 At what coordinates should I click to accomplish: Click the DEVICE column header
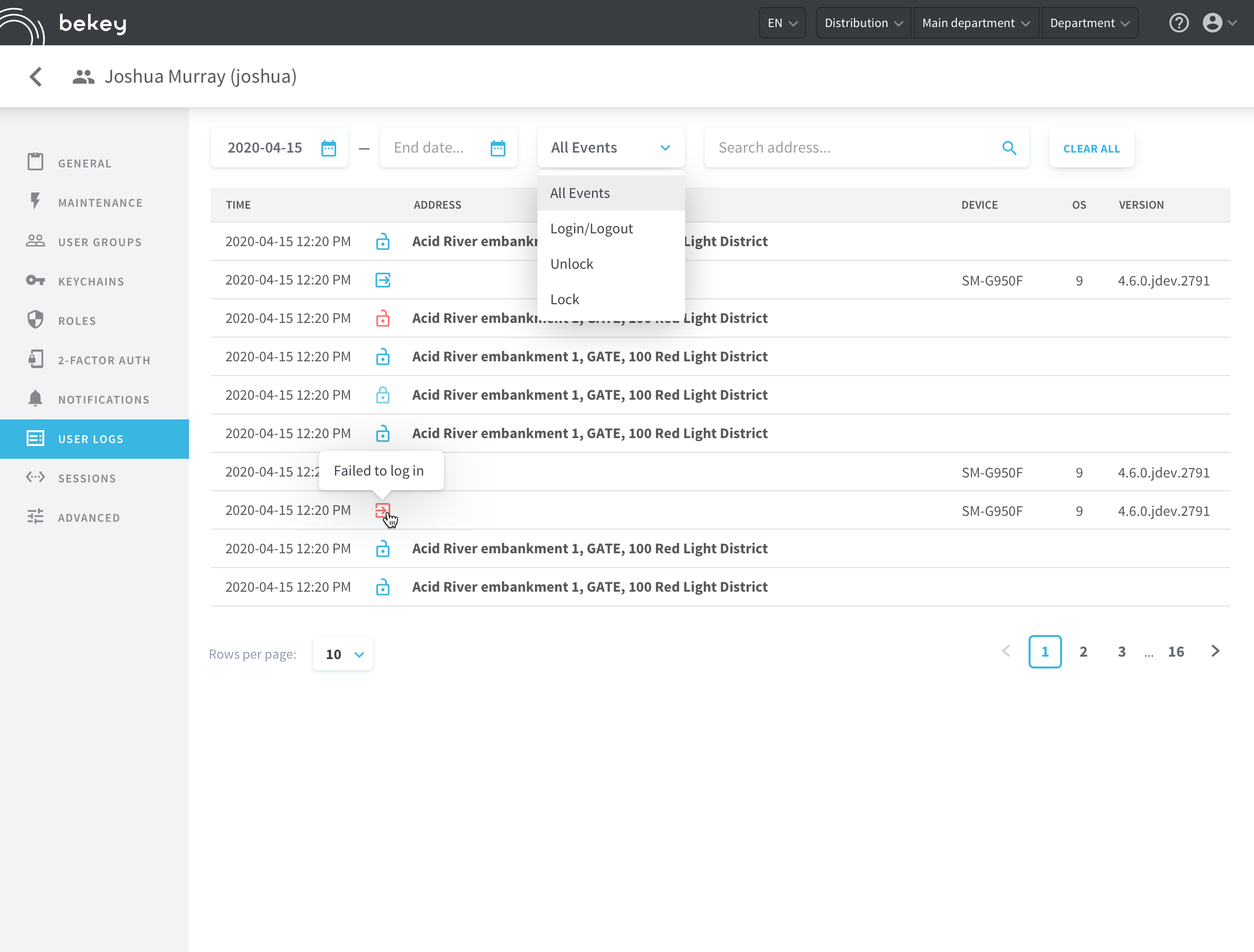click(x=979, y=205)
